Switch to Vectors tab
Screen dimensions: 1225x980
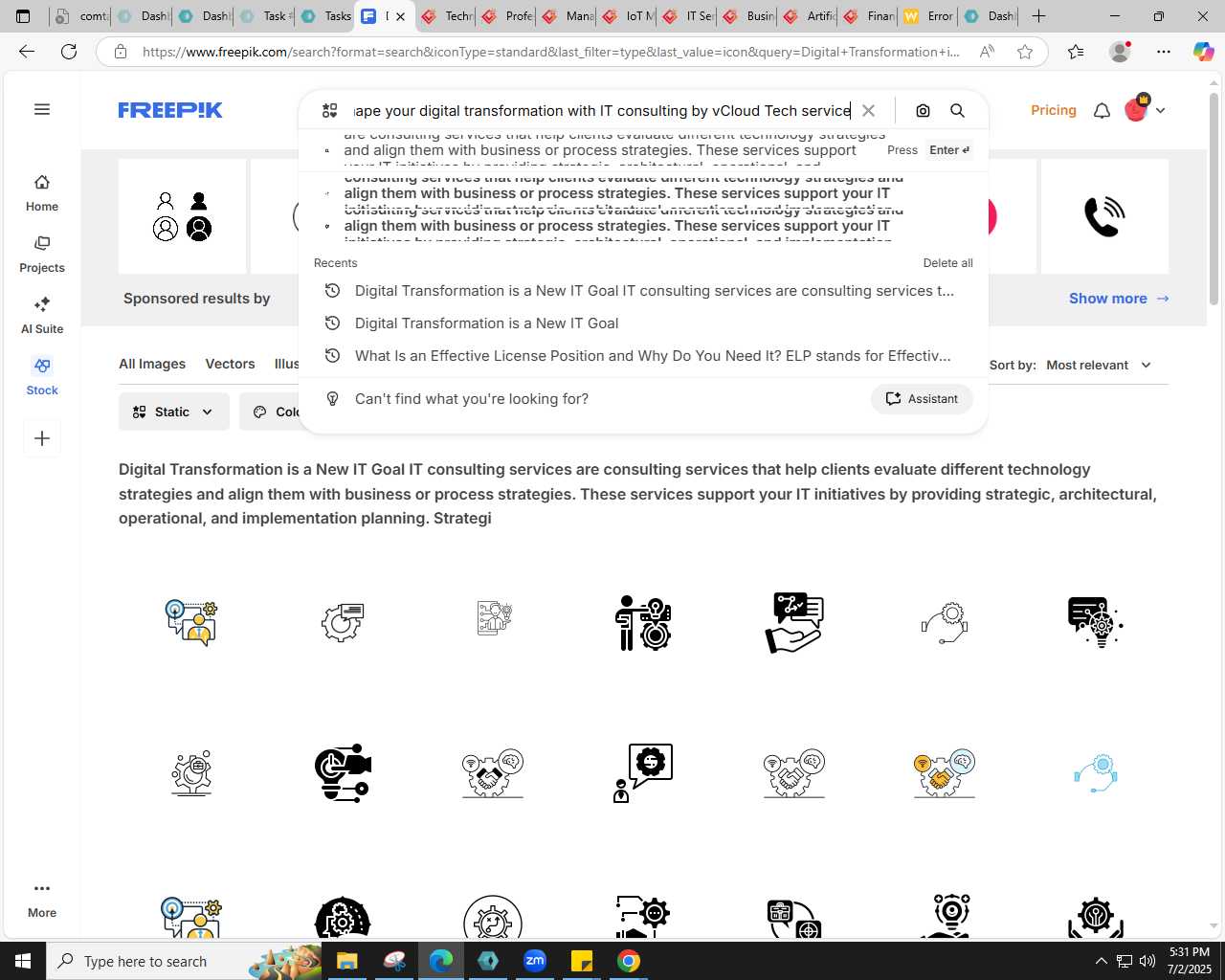[x=230, y=364]
